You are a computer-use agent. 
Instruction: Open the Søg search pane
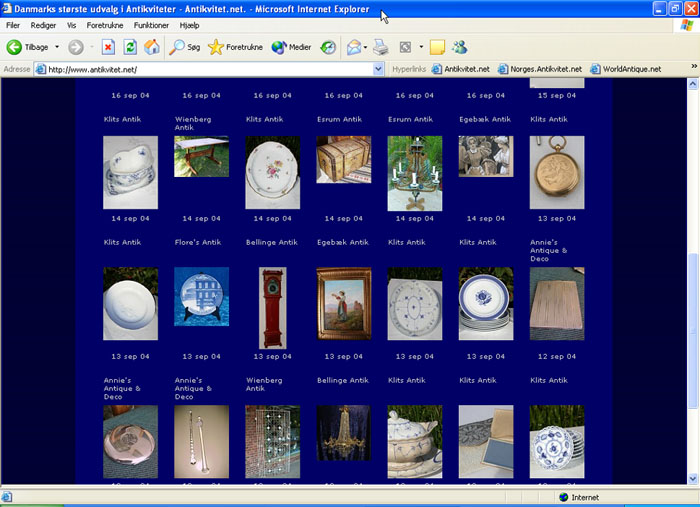pyautogui.click(x=185, y=47)
